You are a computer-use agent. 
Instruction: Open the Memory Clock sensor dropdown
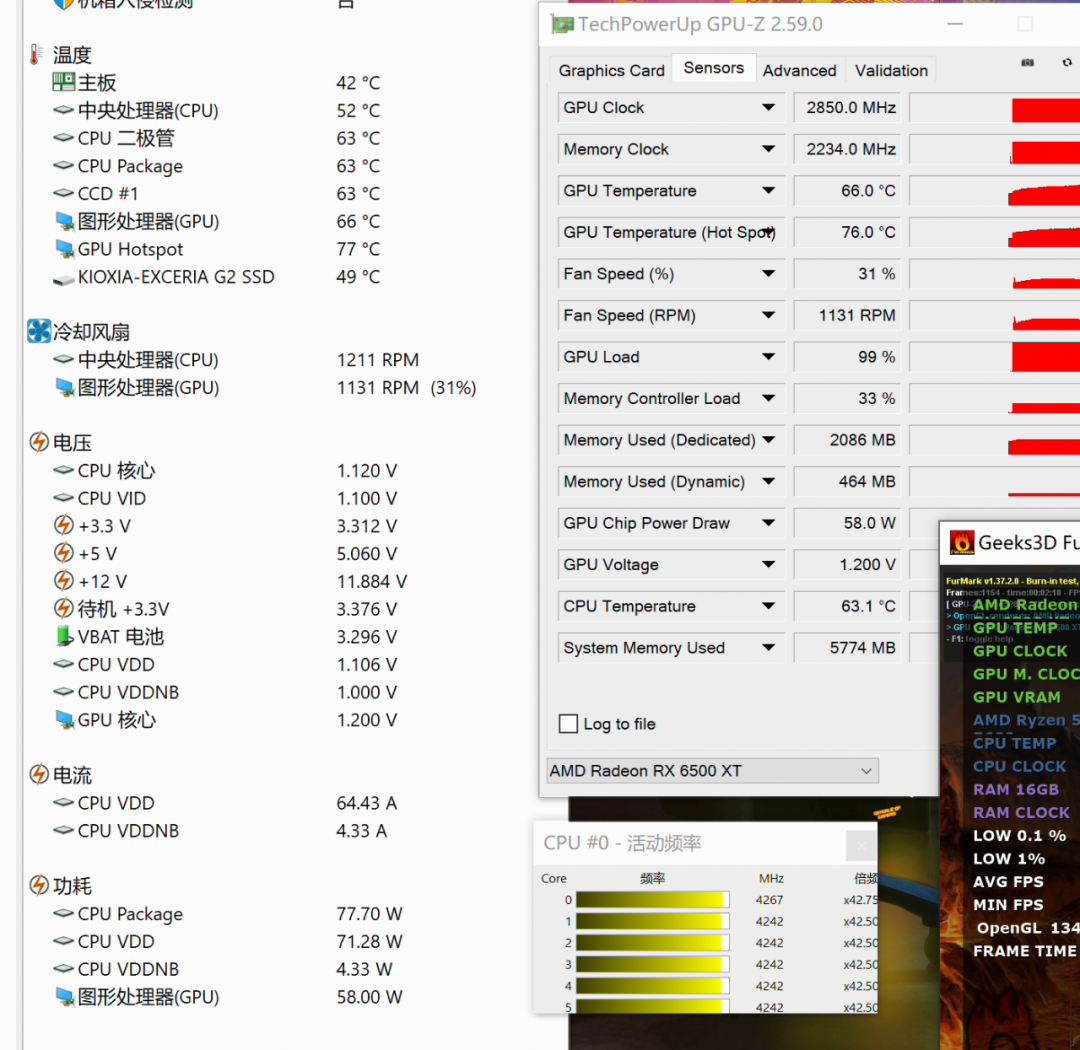(x=768, y=149)
